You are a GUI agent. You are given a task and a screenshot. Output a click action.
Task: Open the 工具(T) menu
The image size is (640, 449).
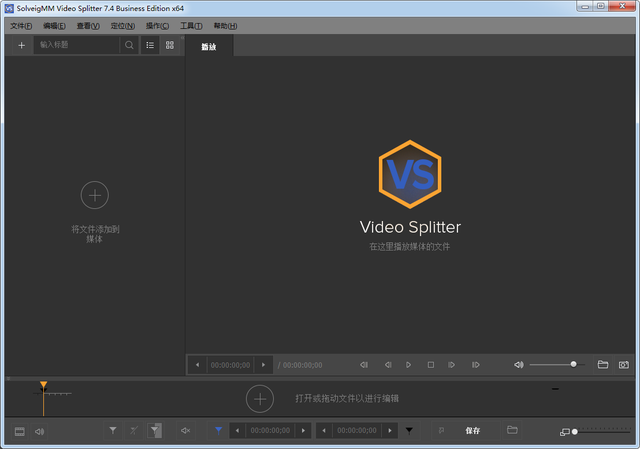[191, 26]
